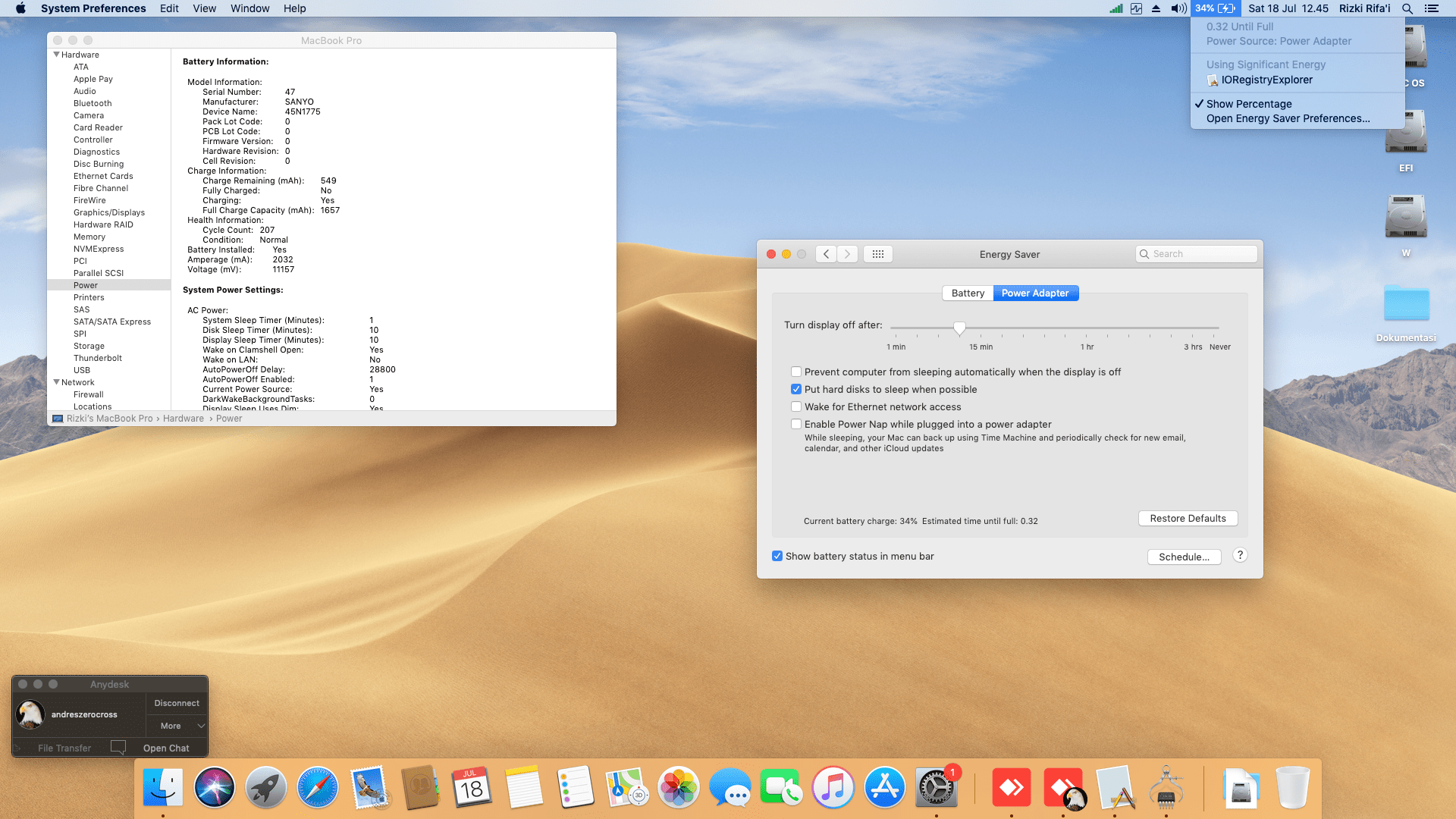
Task: Click the display off slider thumb
Action: pos(959,328)
